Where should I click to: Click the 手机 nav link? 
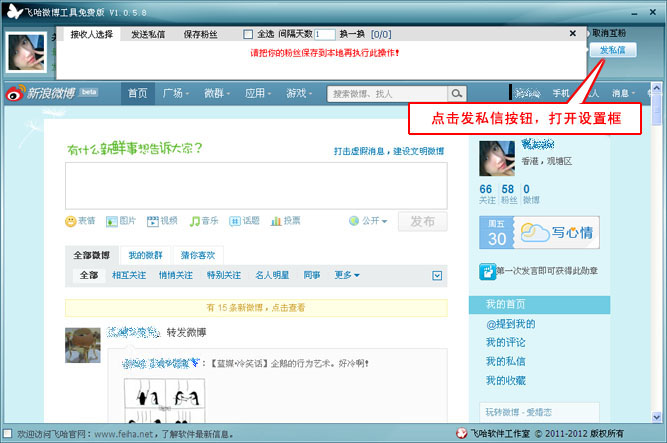click(x=561, y=93)
